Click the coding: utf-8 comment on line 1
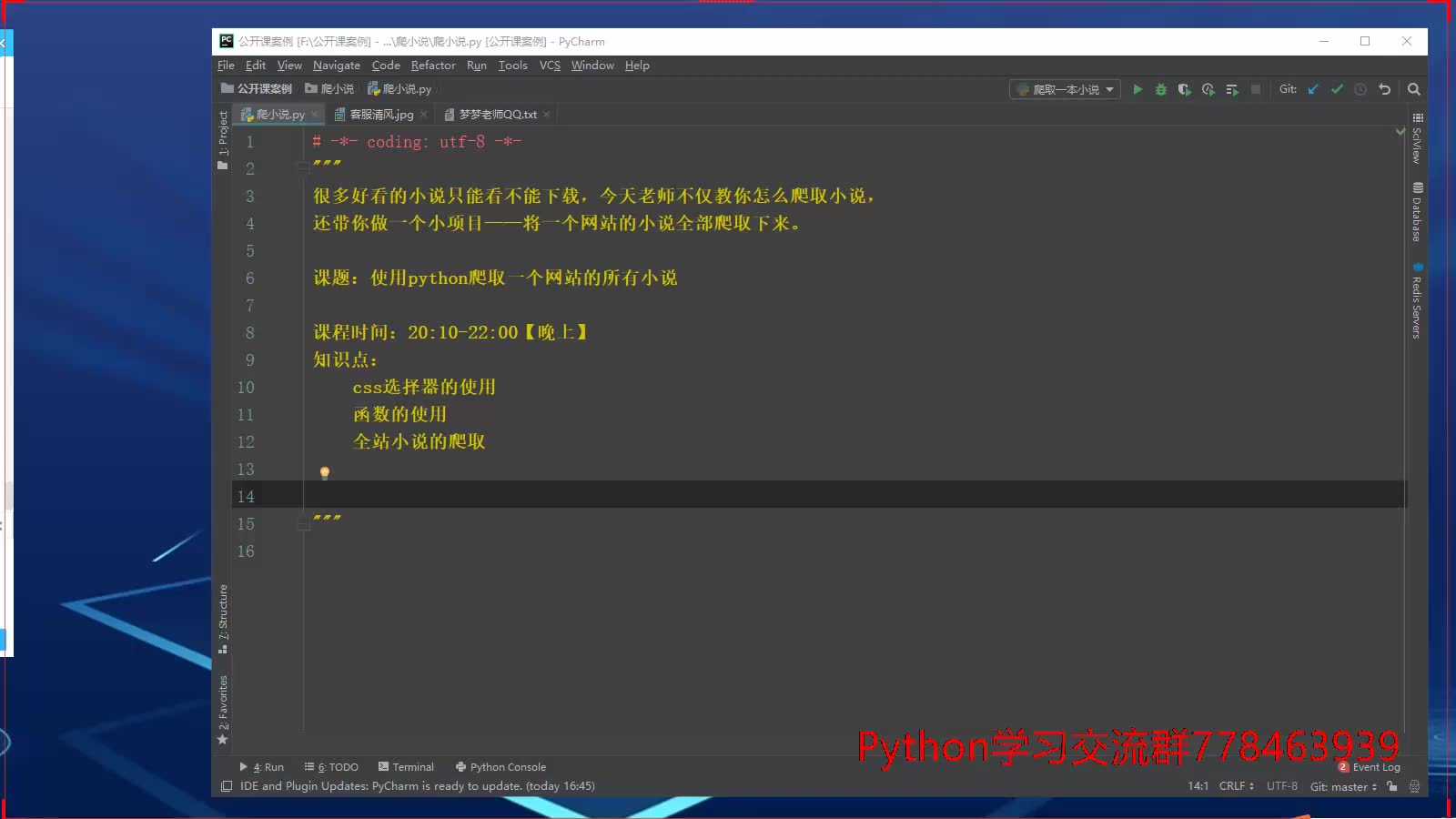This screenshot has width=1456, height=819. 417,142
